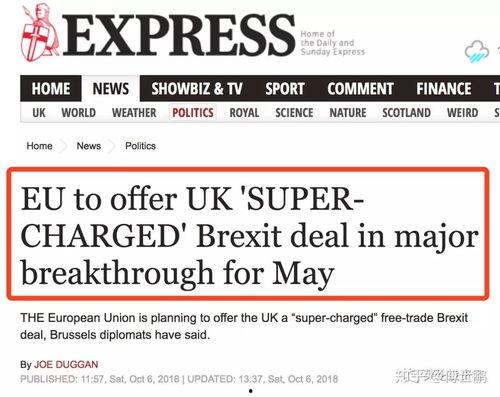
Task: Open the WEIRD subsection
Action: click(x=462, y=113)
